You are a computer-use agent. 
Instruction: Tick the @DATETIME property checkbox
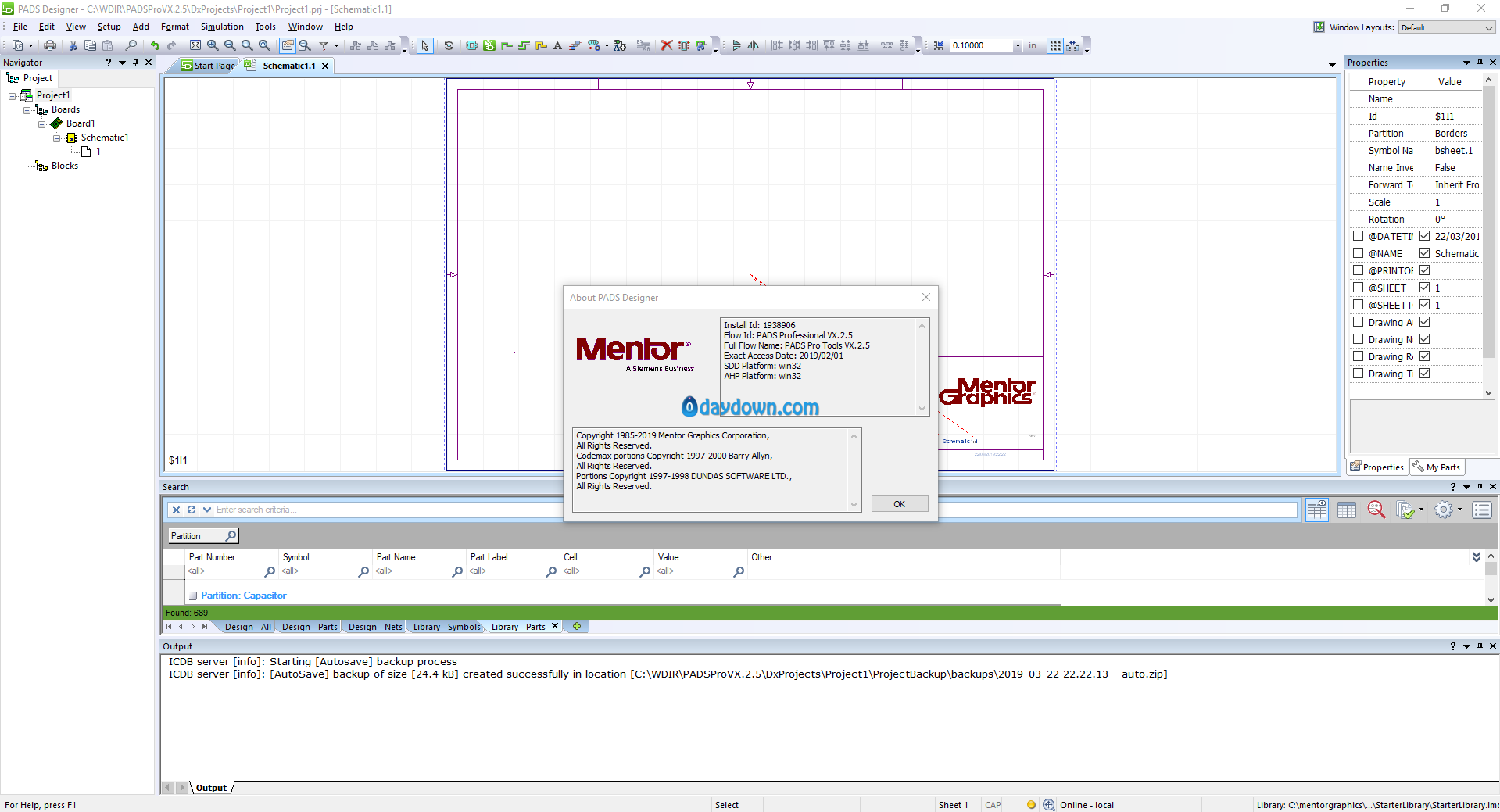point(1358,236)
